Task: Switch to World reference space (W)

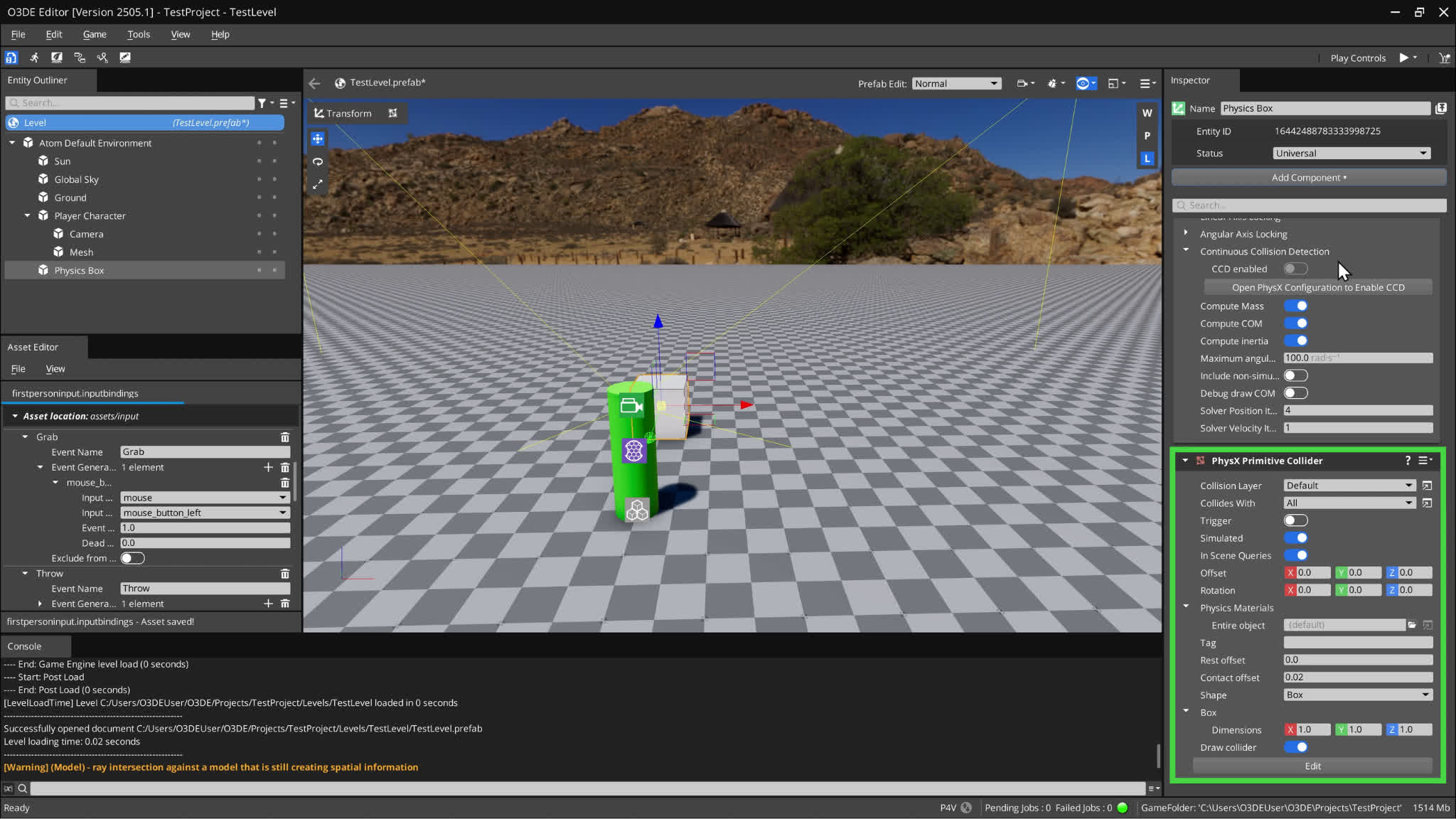Action: 1147,113
